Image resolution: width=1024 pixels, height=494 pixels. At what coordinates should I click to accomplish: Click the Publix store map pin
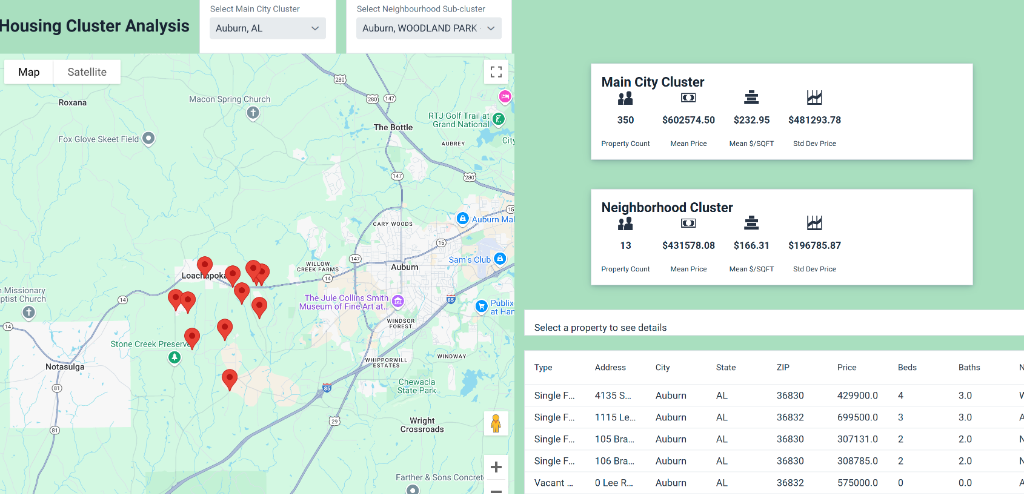482,305
